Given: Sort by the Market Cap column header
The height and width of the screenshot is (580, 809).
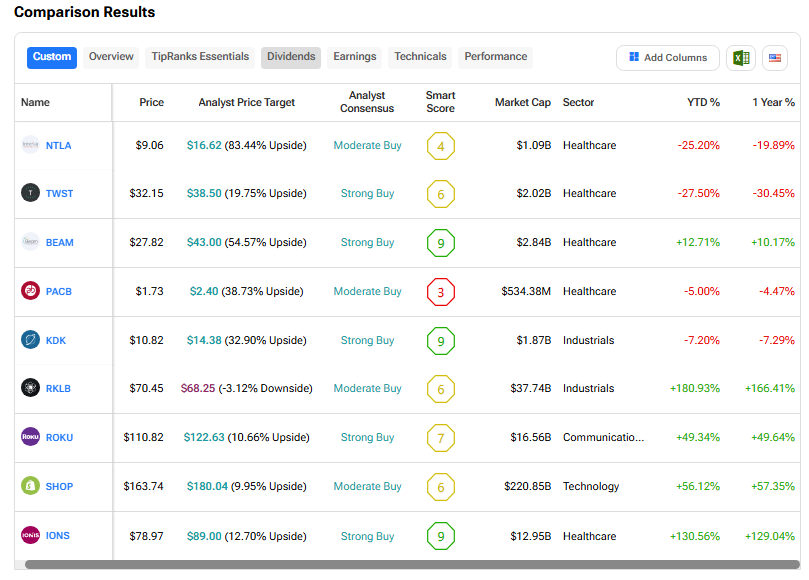Looking at the screenshot, I should (522, 102).
